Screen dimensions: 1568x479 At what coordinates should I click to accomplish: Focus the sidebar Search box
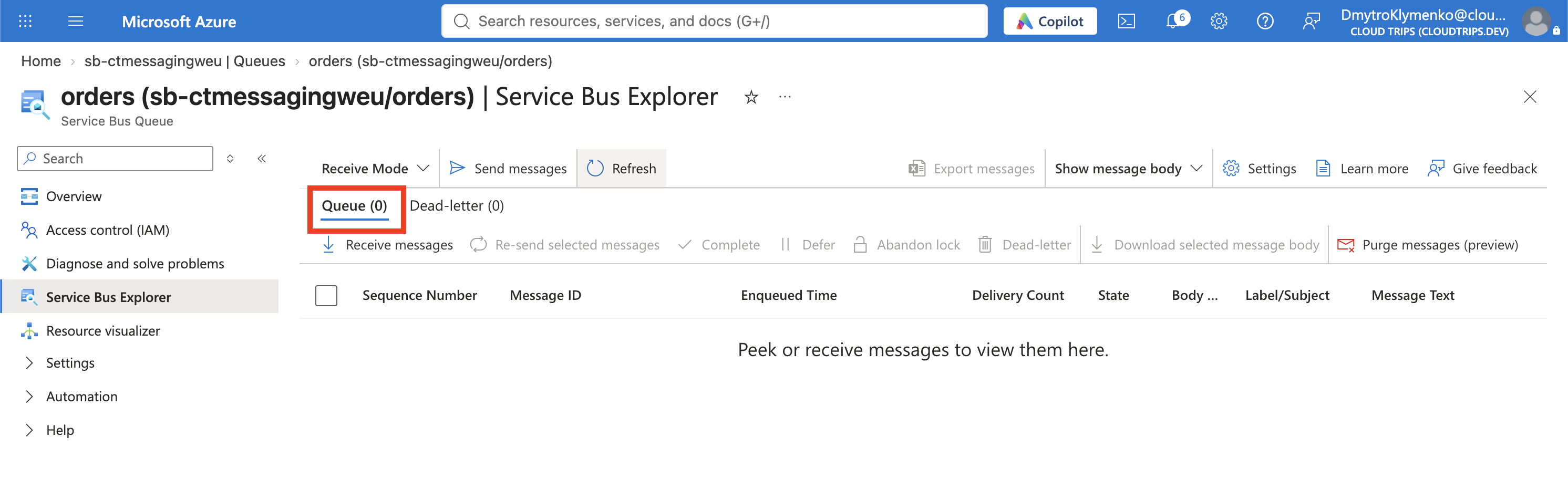click(115, 159)
